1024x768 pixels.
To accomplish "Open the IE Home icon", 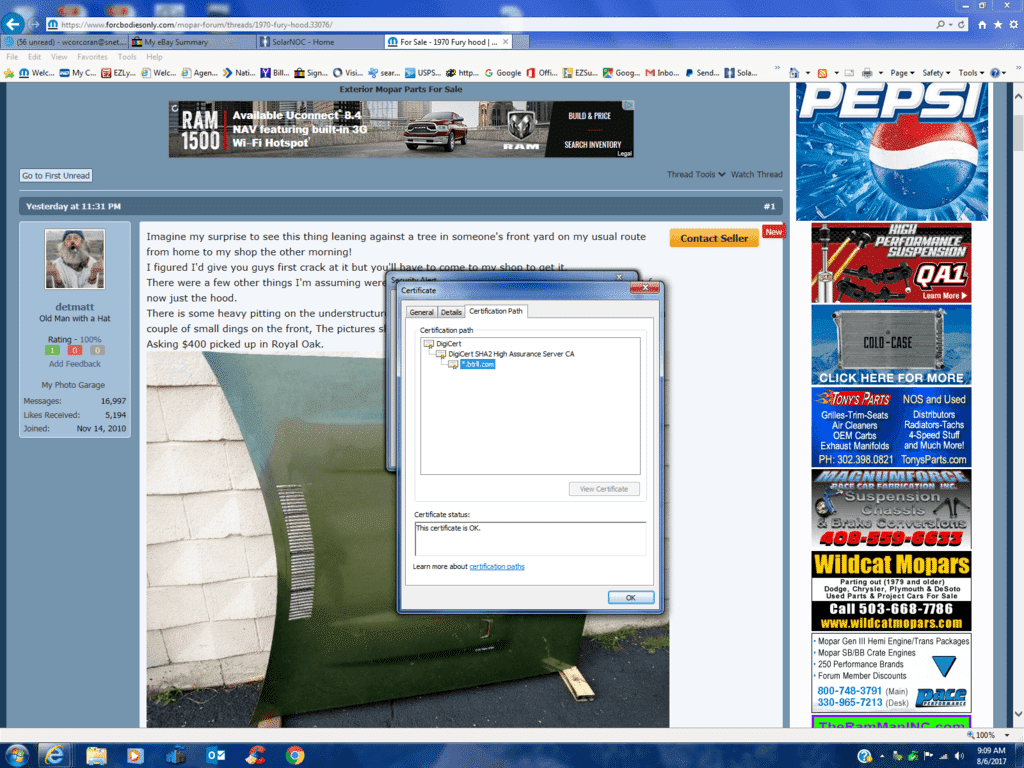I will point(983,24).
